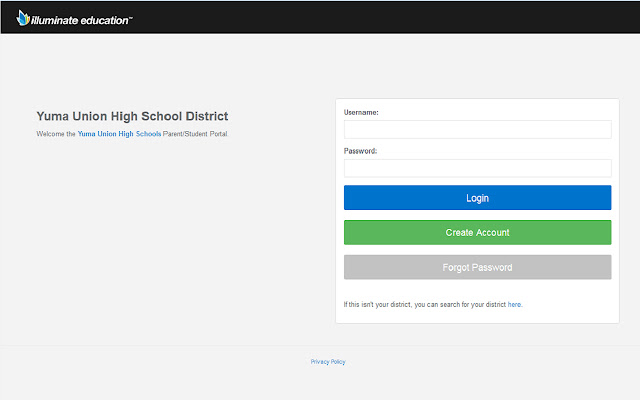Click the 'Password:' label text
The image size is (640, 400).
tap(360, 151)
